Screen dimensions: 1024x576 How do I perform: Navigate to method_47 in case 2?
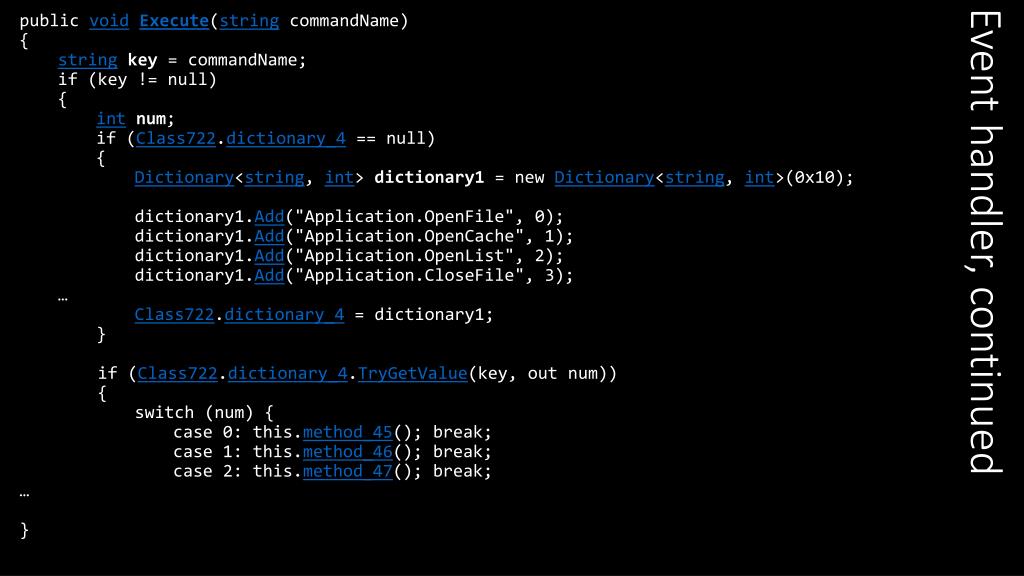tap(347, 472)
